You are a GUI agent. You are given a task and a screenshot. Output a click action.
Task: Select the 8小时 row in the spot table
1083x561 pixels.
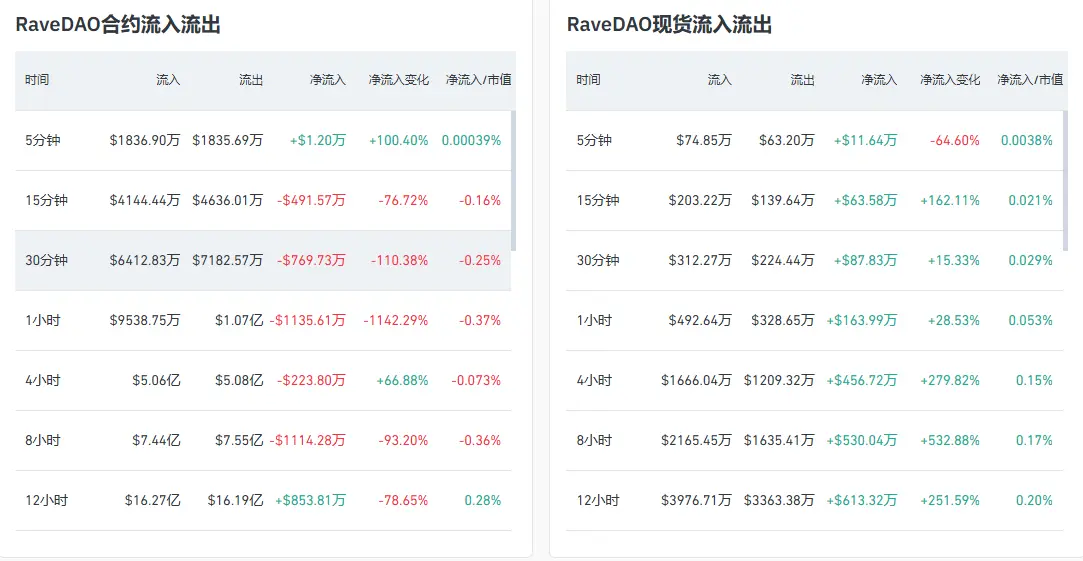point(814,440)
